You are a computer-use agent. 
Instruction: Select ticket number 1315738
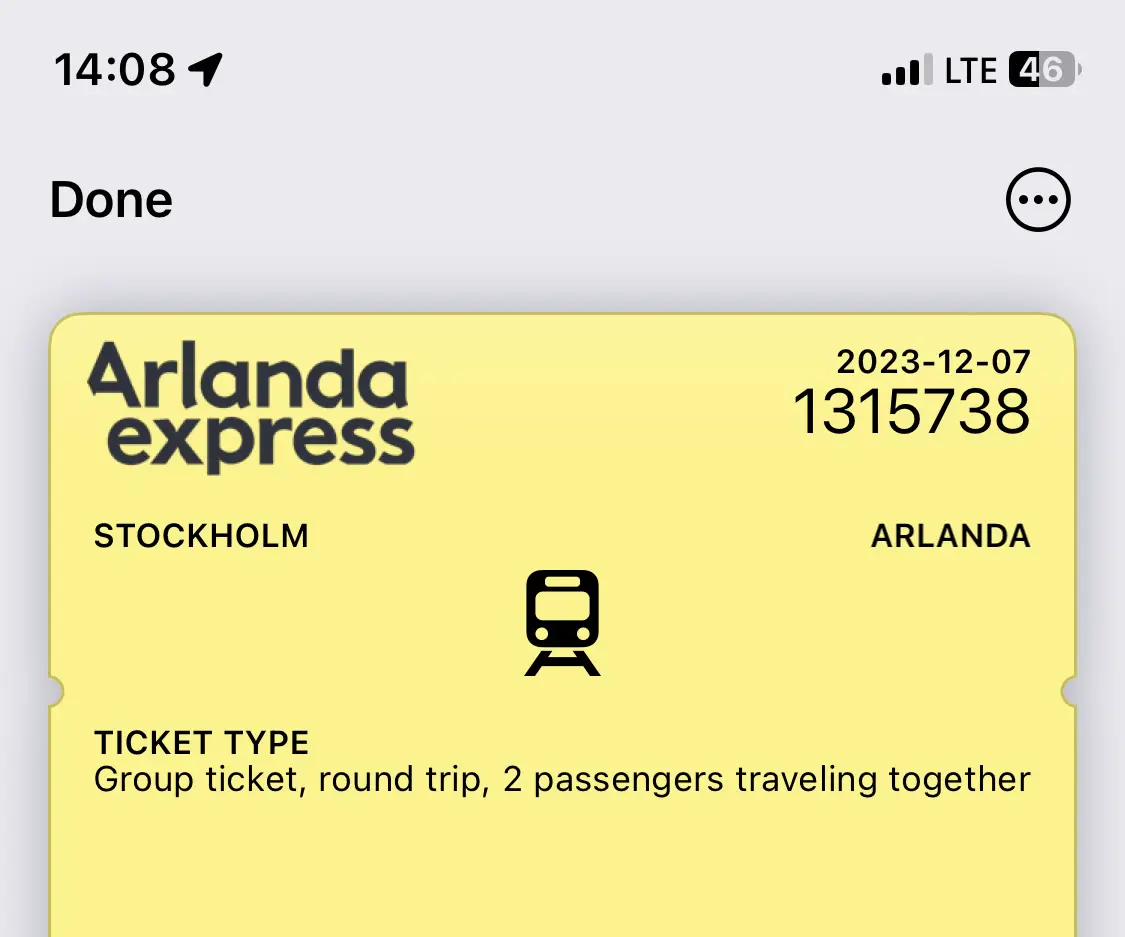pos(911,411)
